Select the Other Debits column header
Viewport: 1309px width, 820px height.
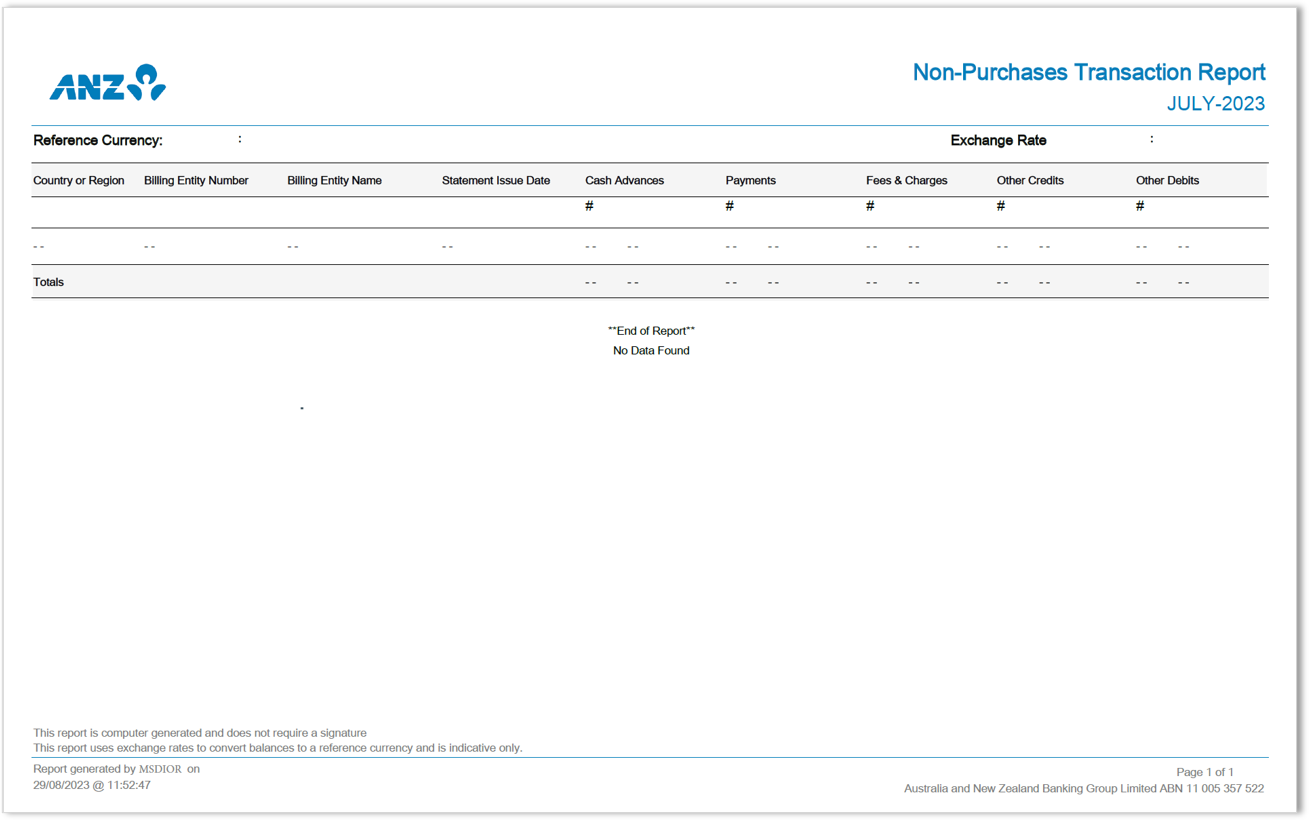click(x=1167, y=180)
